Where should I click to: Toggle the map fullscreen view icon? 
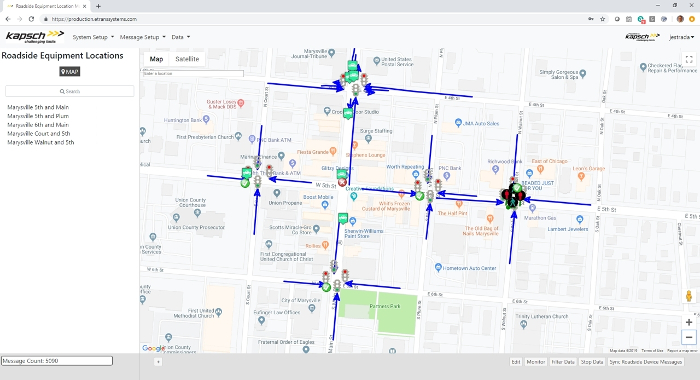click(689, 59)
